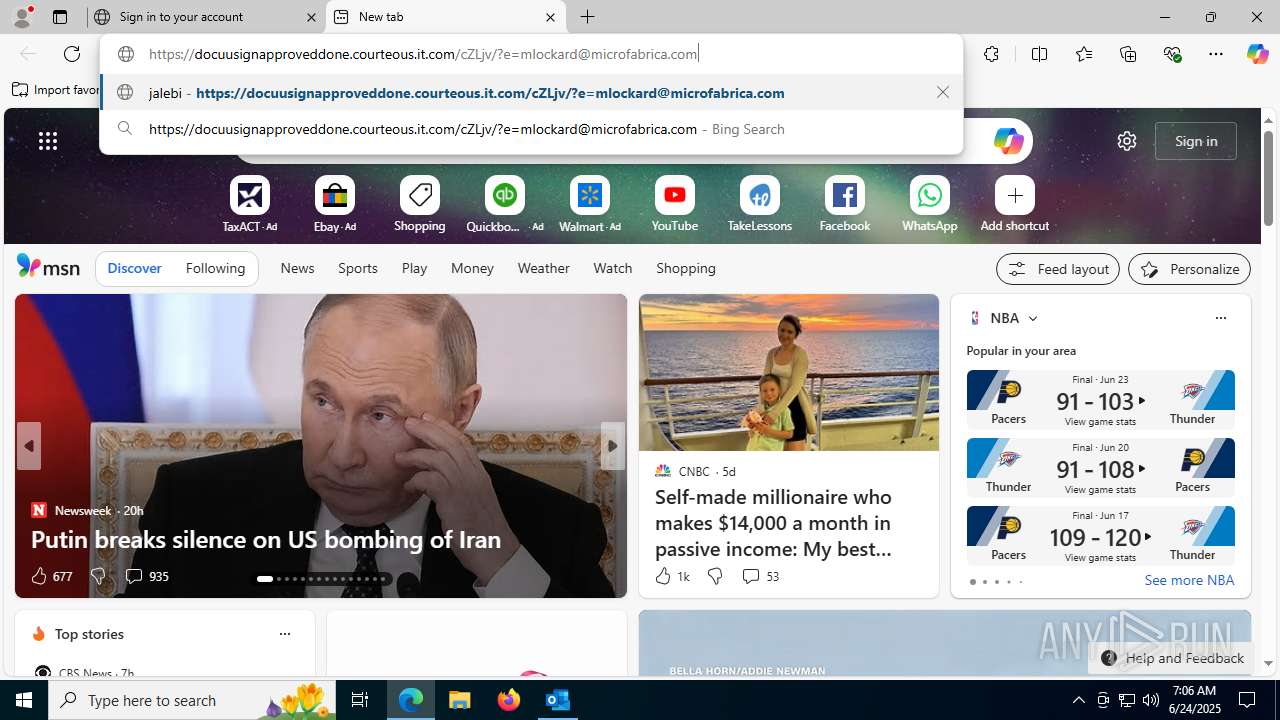
Task: Open the Copilot icon in toolbar
Action: [x=1257, y=54]
